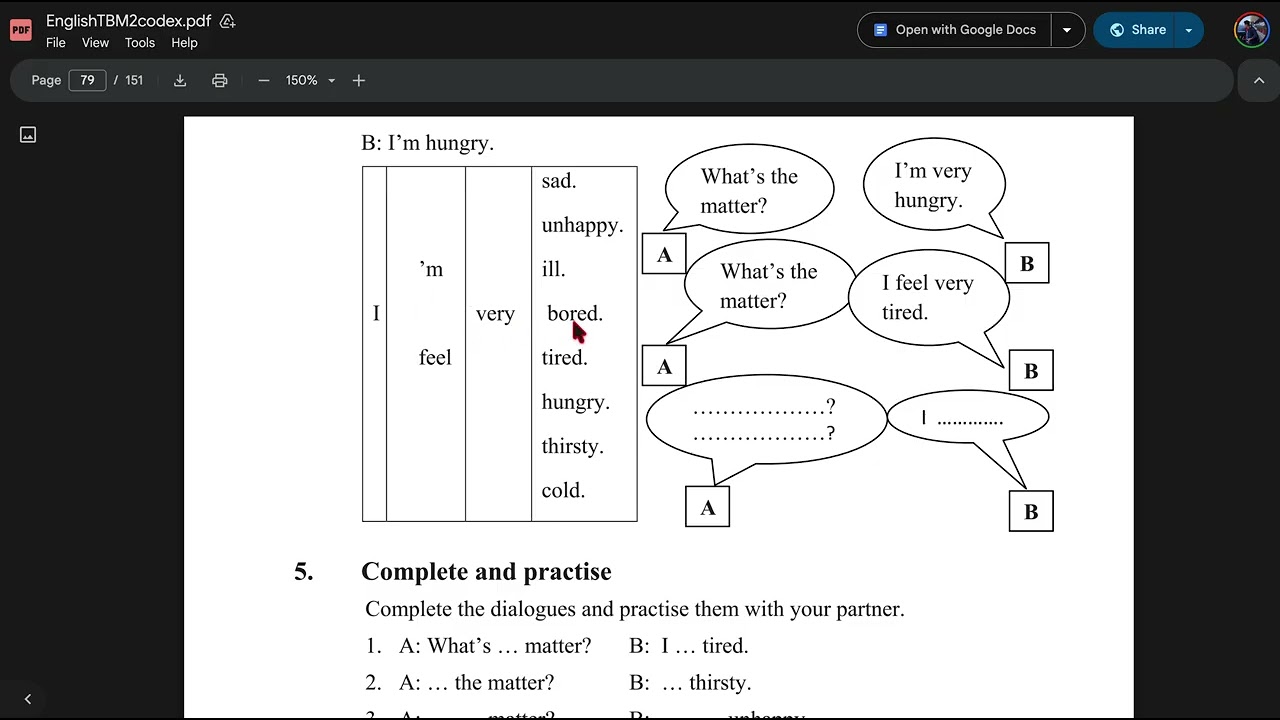Viewport: 1280px width, 720px height.
Task: Click the word 'very' in the table
Action: [495, 314]
